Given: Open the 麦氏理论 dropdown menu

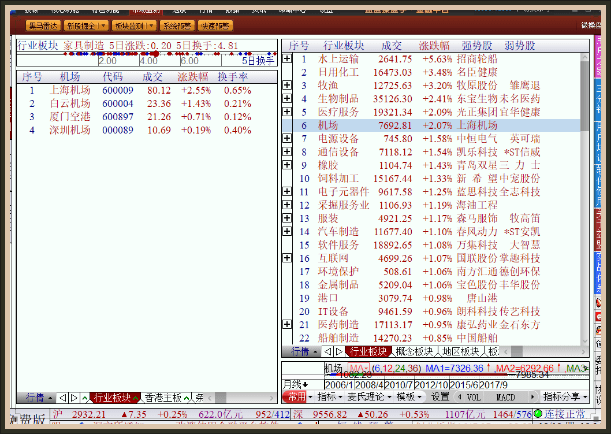Looking at the screenshot, I should click(x=369, y=397).
